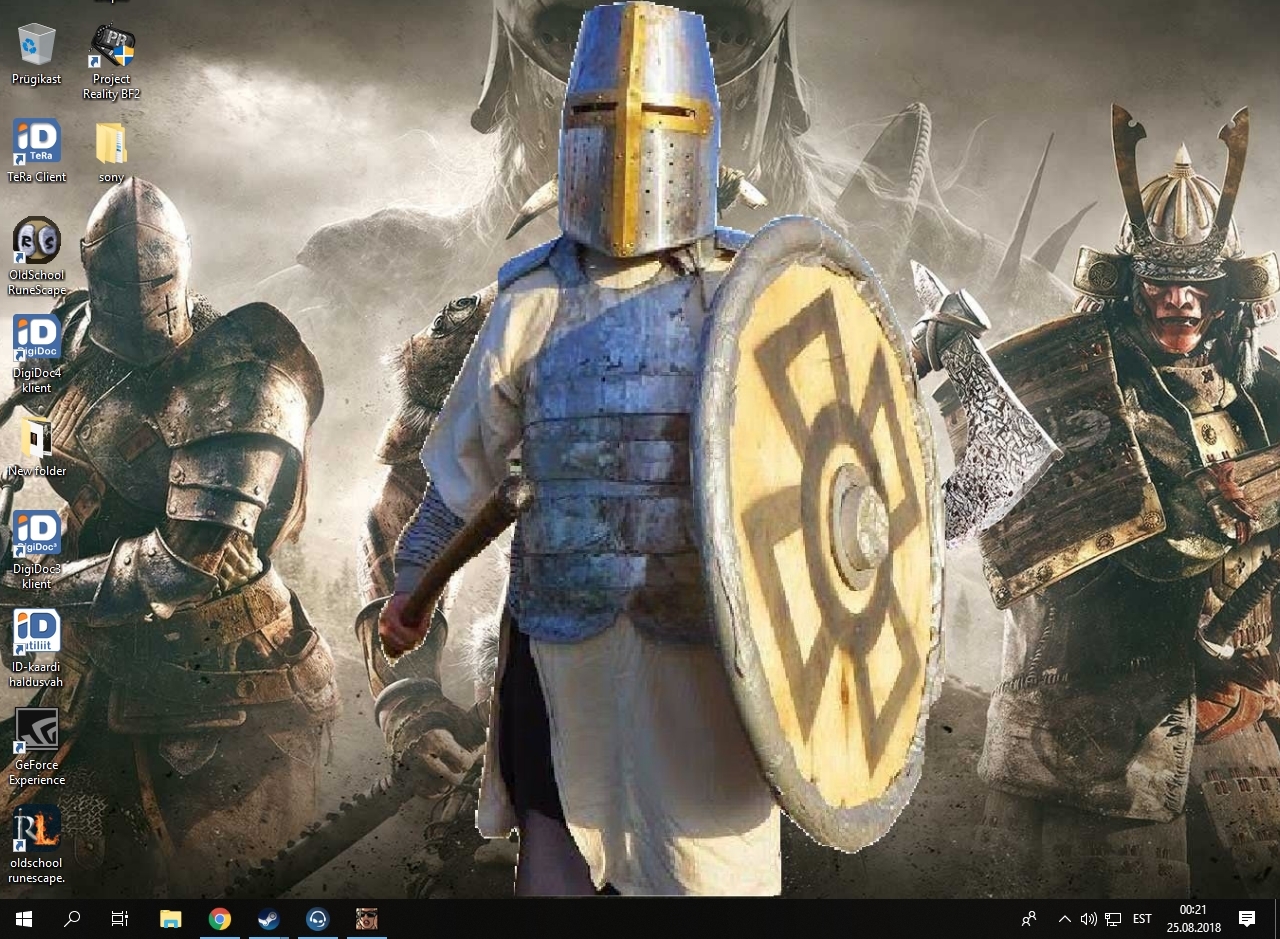Select the OldSchool RuneScape shortcut with stone face
The height and width of the screenshot is (939, 1280).
37,257
